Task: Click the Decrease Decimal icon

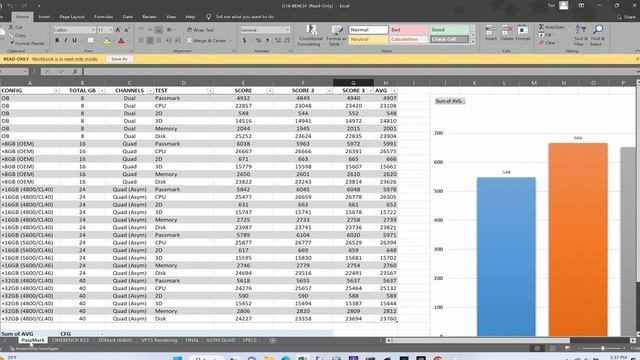Action: click(x=287, y=40)
